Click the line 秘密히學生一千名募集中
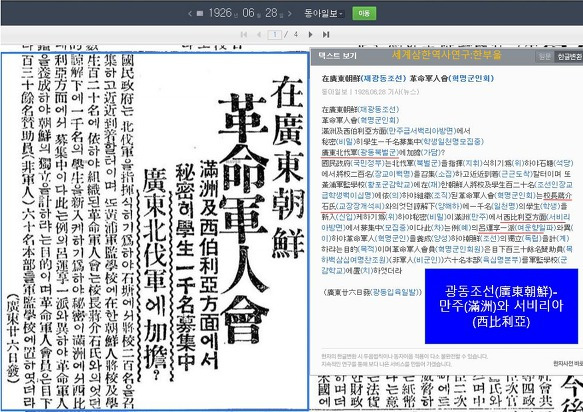This screenshot has width=583, height=412. pyautogui.click(x=403, y=142)
